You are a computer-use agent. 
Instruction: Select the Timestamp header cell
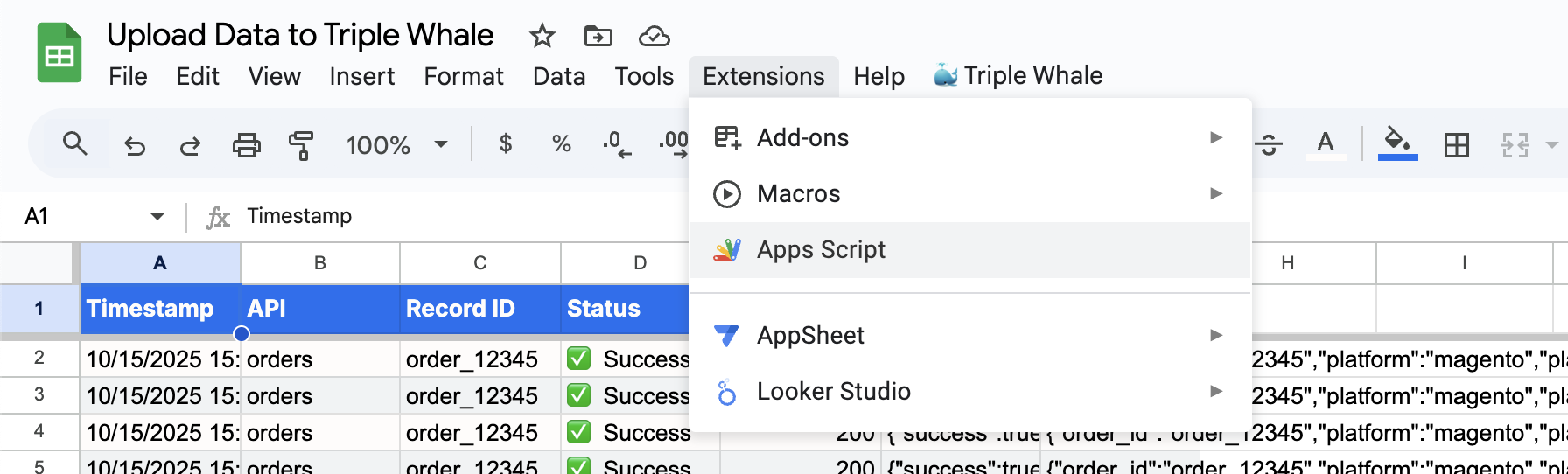coord(160,309)
